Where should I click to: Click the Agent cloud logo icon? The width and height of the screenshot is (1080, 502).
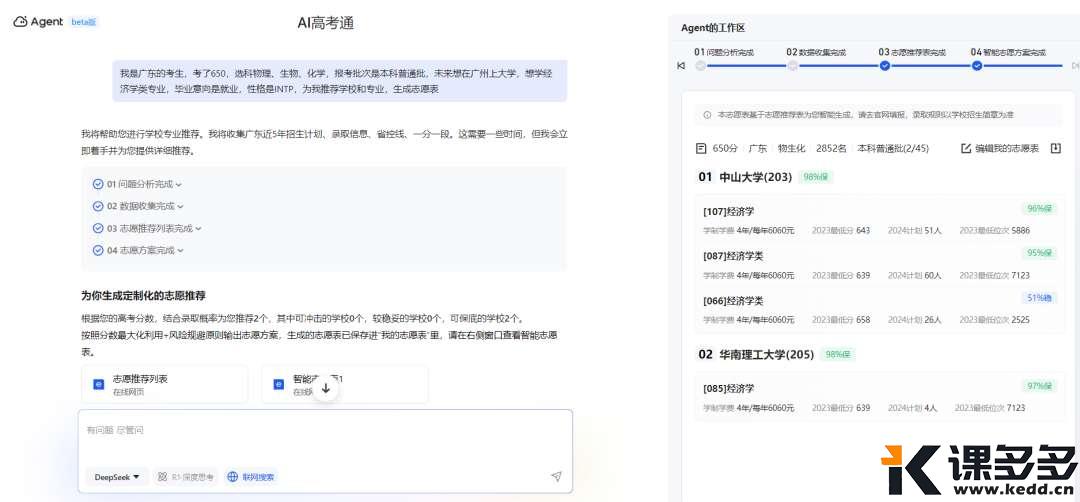coord(20,22)
